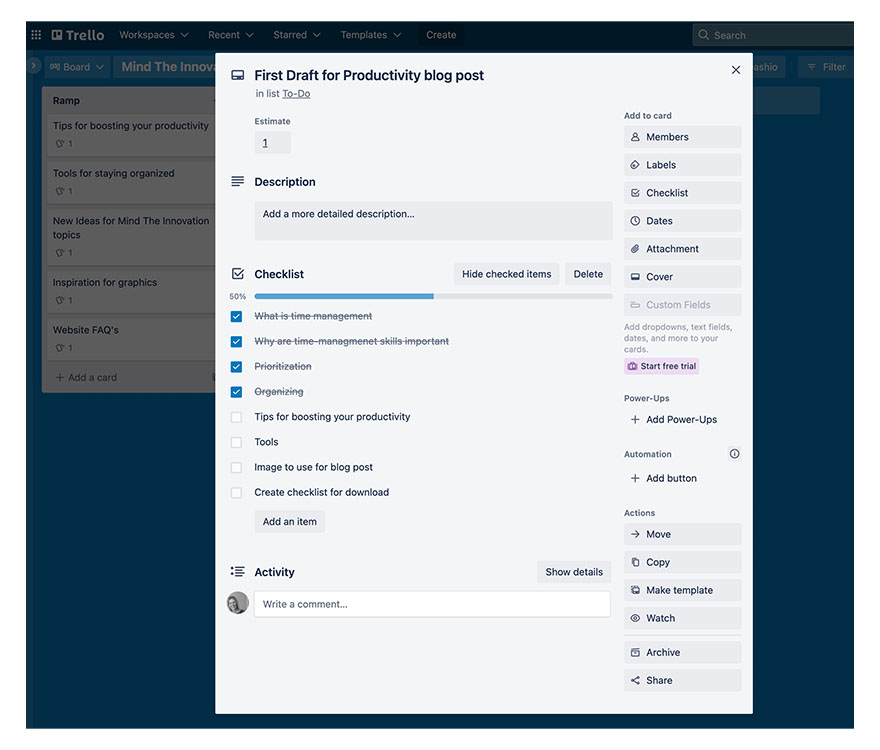Open the Recent menu
The width and height of the screenshot is (880, 750).
(231, 35)
